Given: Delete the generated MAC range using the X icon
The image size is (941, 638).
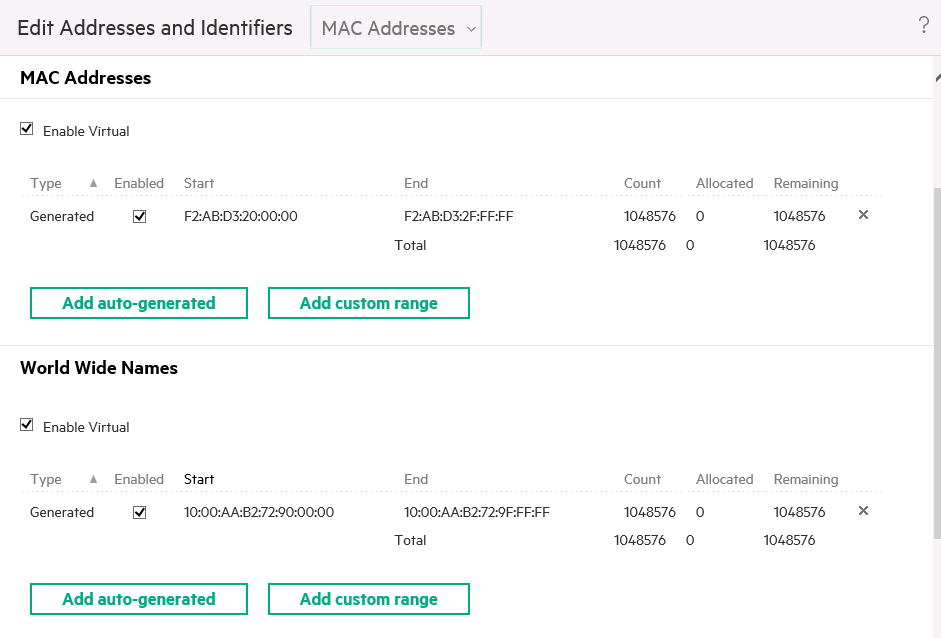Looking at the screenshot, I should (x=862, y=215).
